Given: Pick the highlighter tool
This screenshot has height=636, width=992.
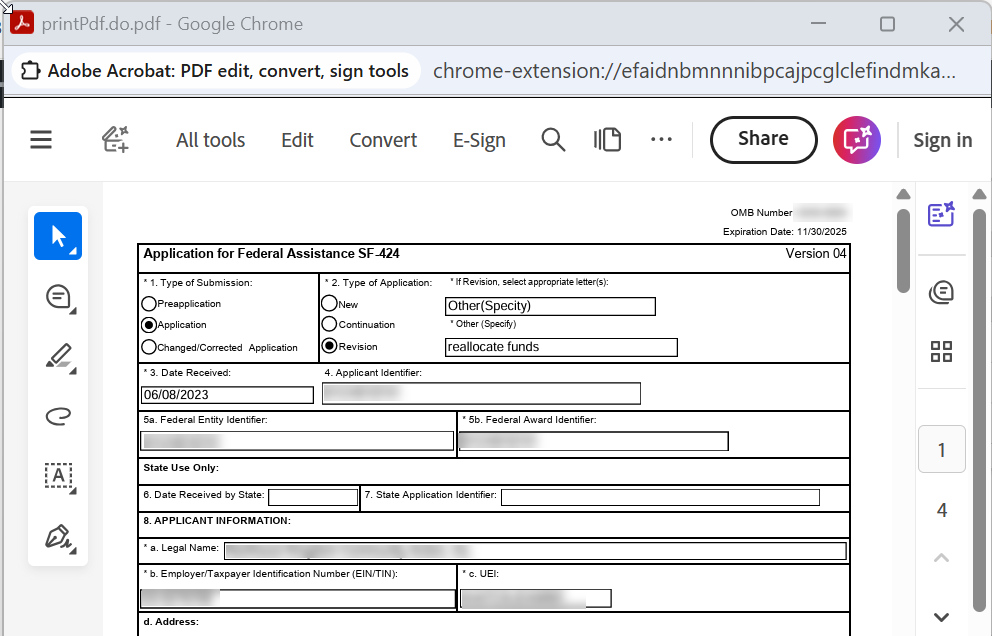Looking at the screenshot, I should pyautogui.click(x=58, y=356).
